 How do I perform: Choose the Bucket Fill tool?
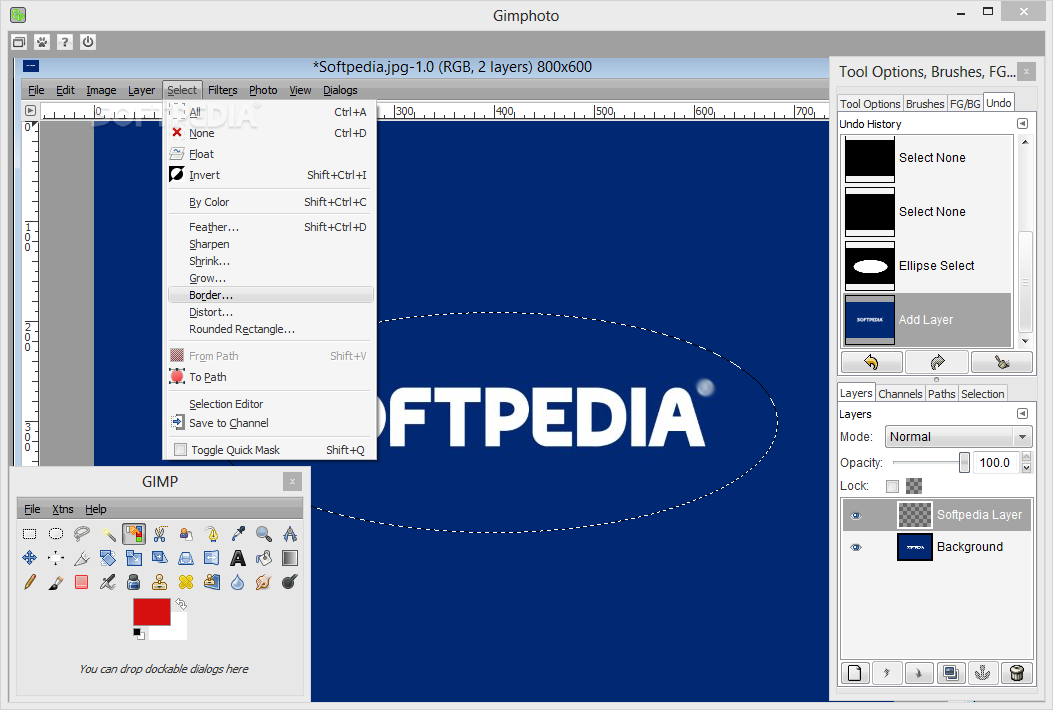pyautogui.click(x=264, y=558)
